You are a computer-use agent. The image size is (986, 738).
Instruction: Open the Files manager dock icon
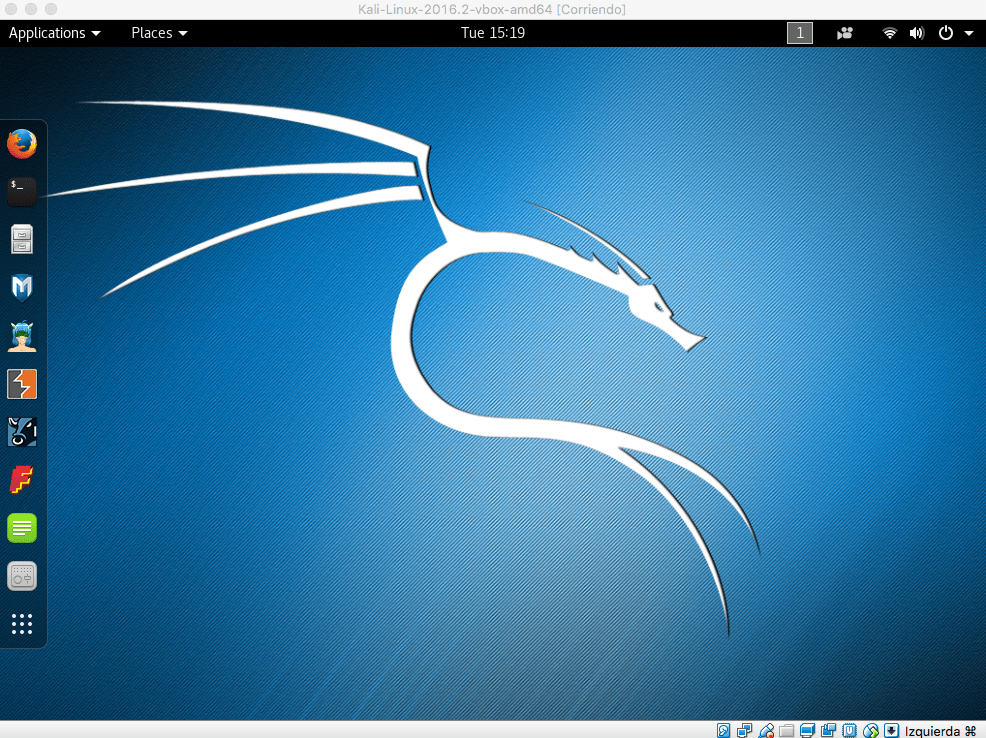point(22,240)
